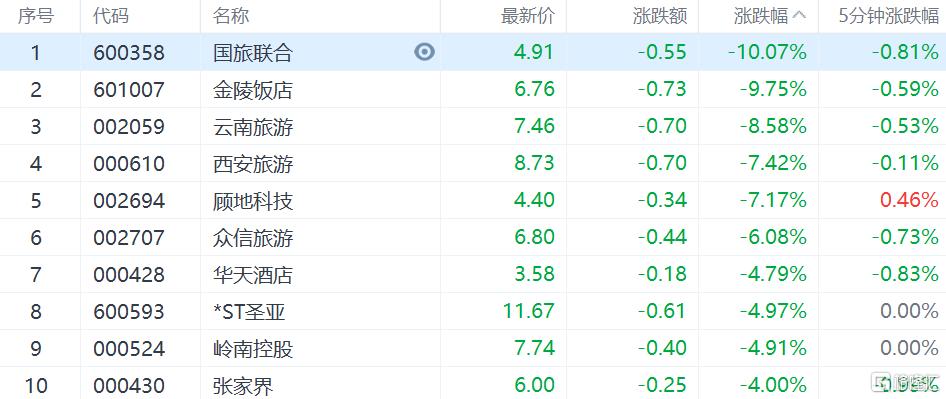
Task: Click change percent -6.08%
Action: (x=773, y=238)
